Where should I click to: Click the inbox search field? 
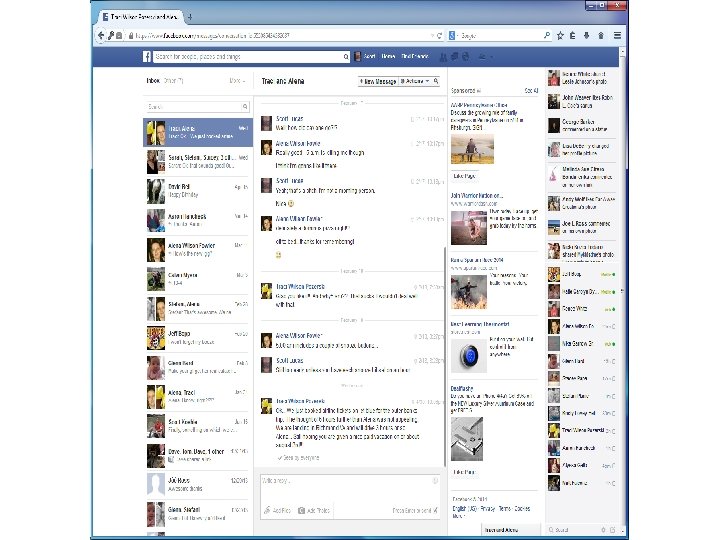tap(194, 107)
